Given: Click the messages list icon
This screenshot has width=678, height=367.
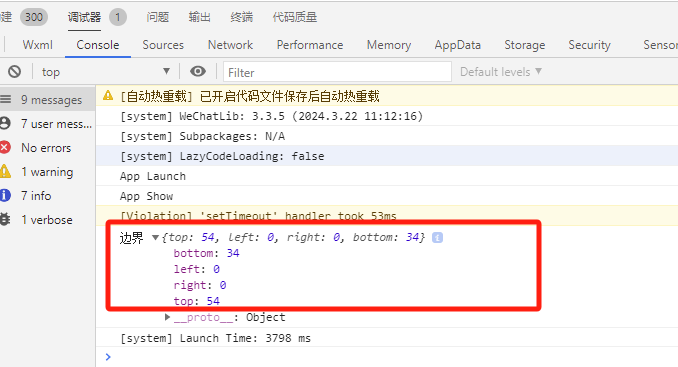Looking at the screenshot, I should 5,99.
